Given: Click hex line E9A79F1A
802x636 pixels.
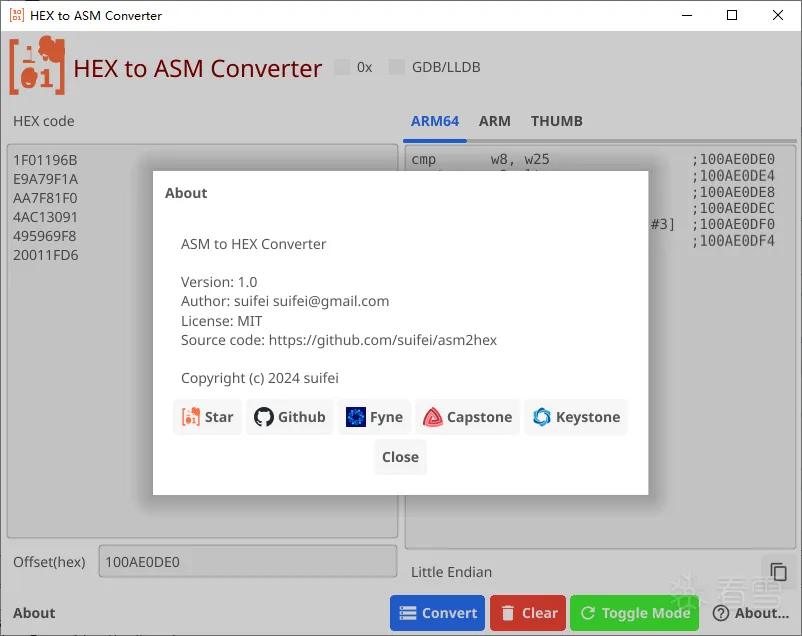Looking at the screenshot, I should 46,179.
